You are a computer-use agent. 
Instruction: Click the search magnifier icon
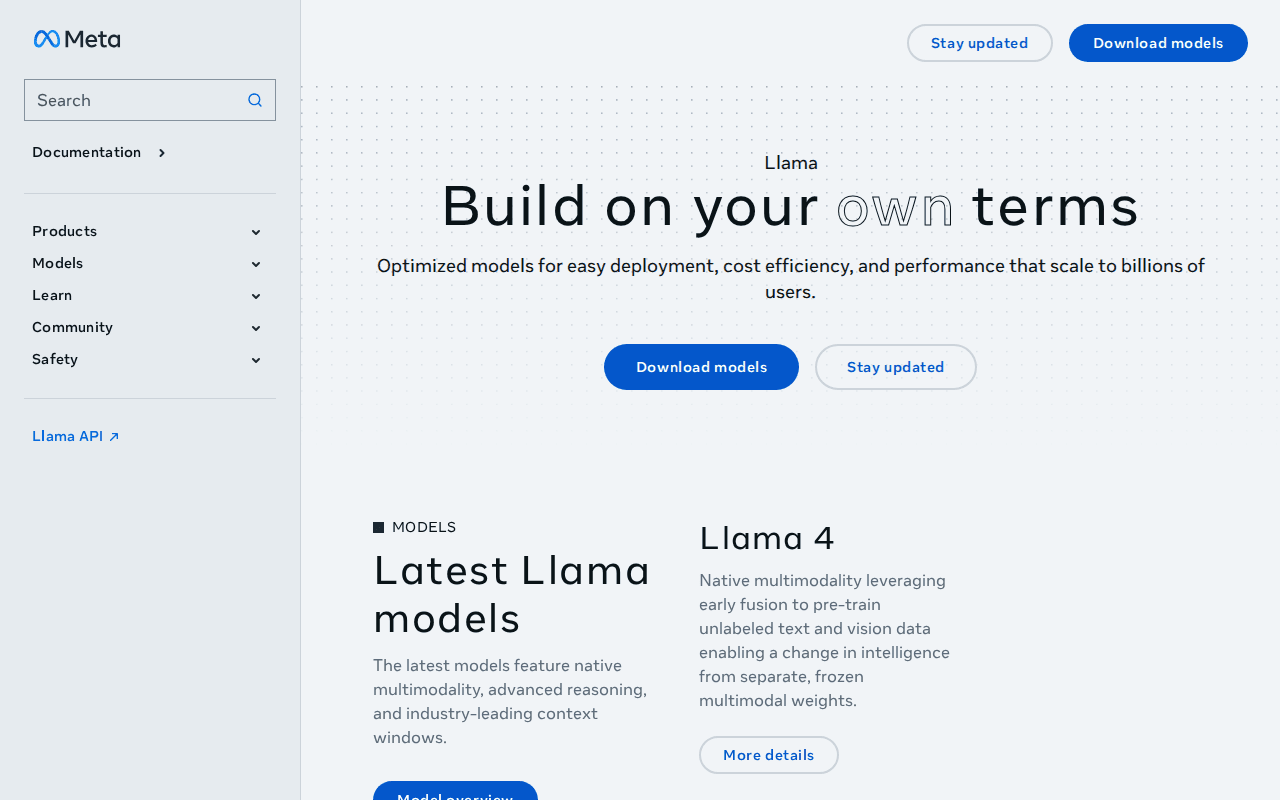pyautogui.click(x=255, y=100)
